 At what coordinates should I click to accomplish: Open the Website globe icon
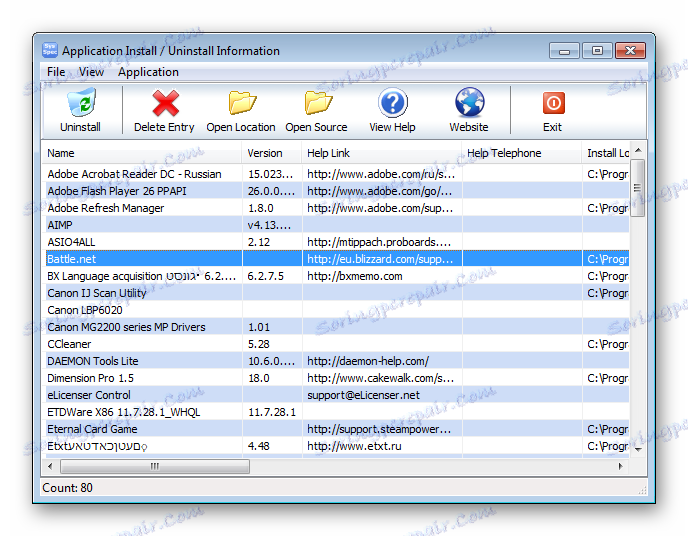click(469, 103)
